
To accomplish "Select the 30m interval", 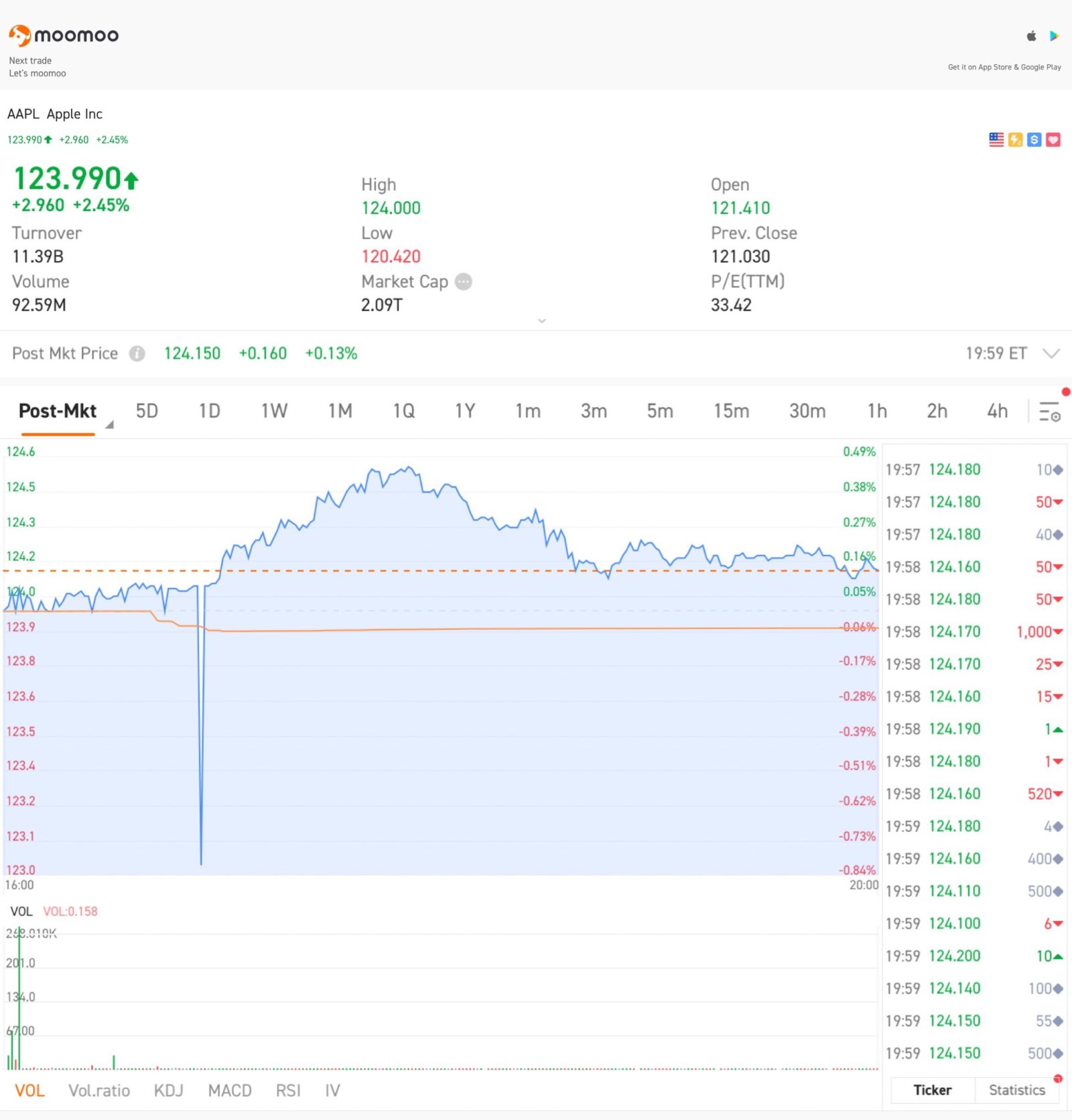I will click(x=807, y=411).
